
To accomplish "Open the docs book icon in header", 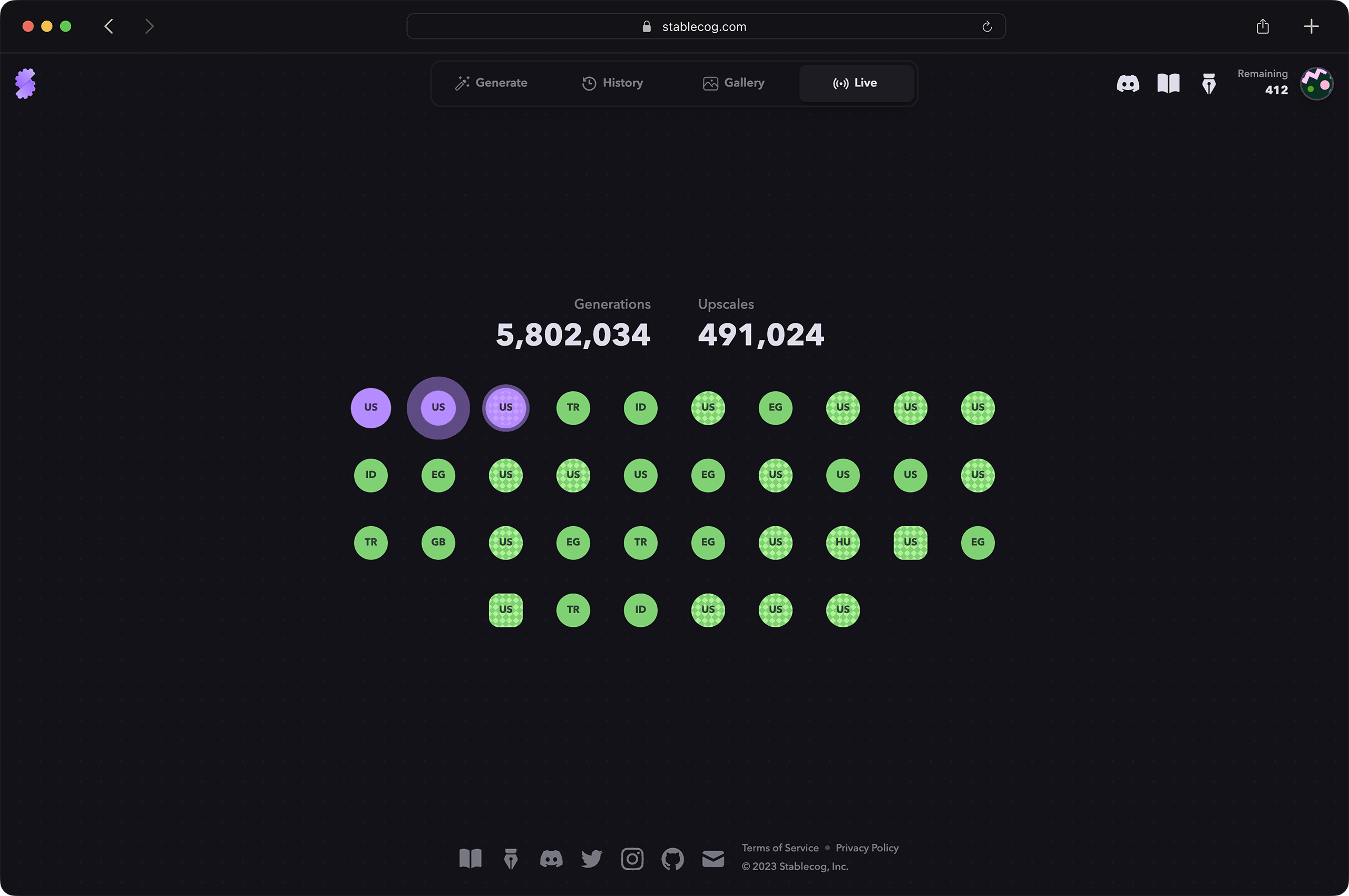I will pos(1168,83).
